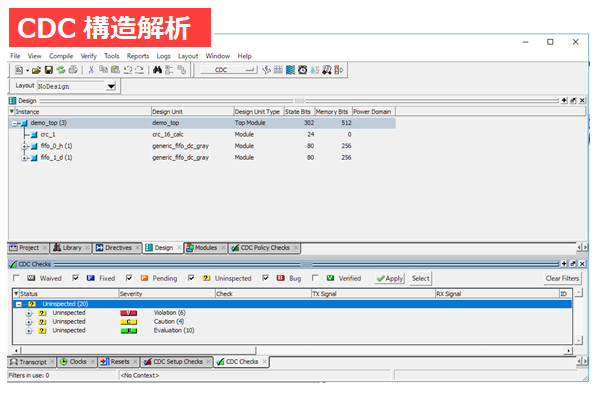Open Find with the binoculars icon

[158, 70]
